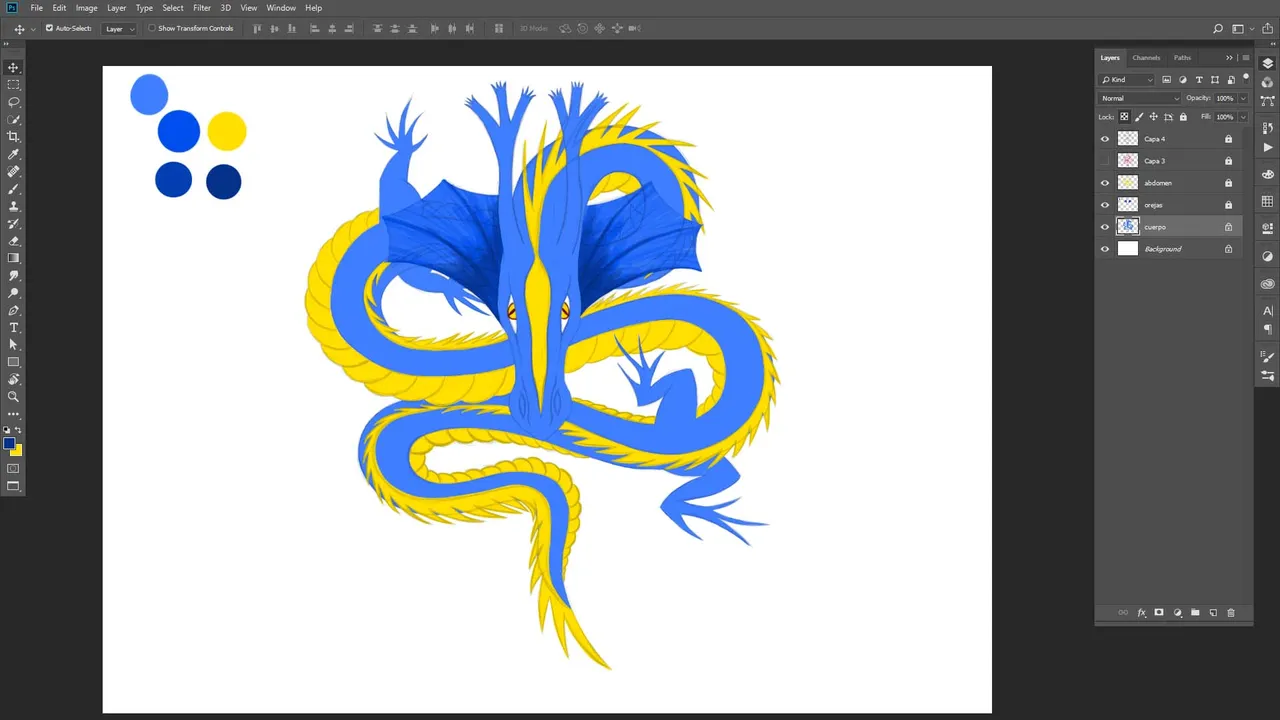The height and width of the screenshot is (720, 1280).
Task: Toggle lock all for layer
Action: tap(1182, 117)
